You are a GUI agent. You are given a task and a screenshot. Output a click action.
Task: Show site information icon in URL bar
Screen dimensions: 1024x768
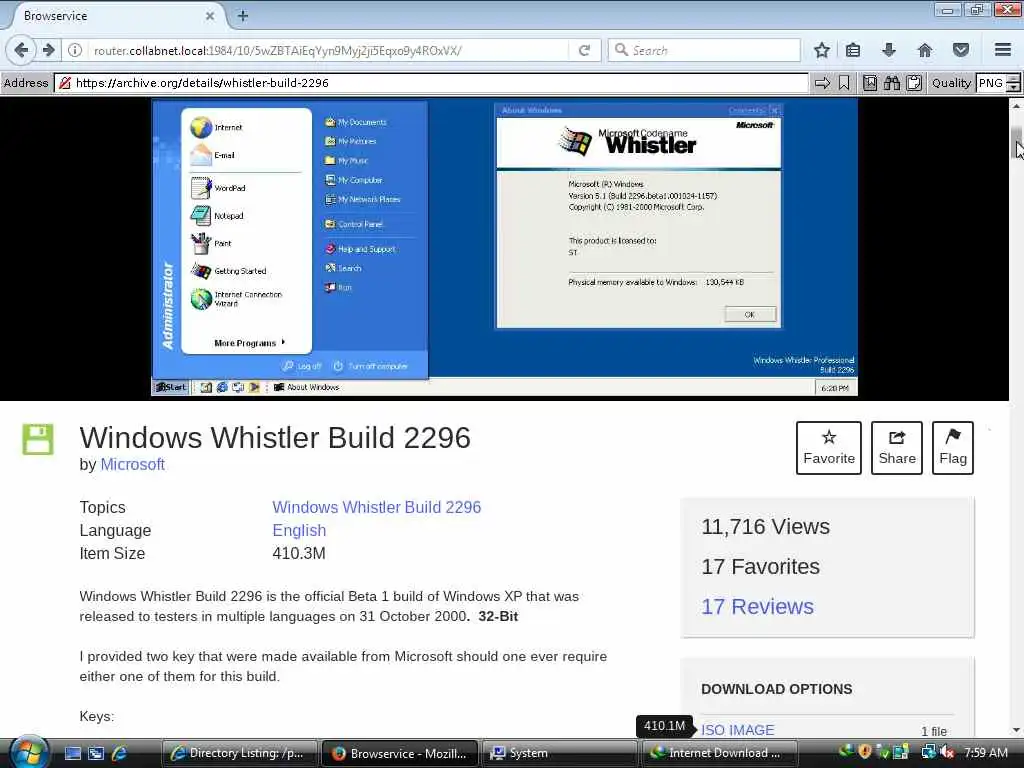(x=75, y=50)
